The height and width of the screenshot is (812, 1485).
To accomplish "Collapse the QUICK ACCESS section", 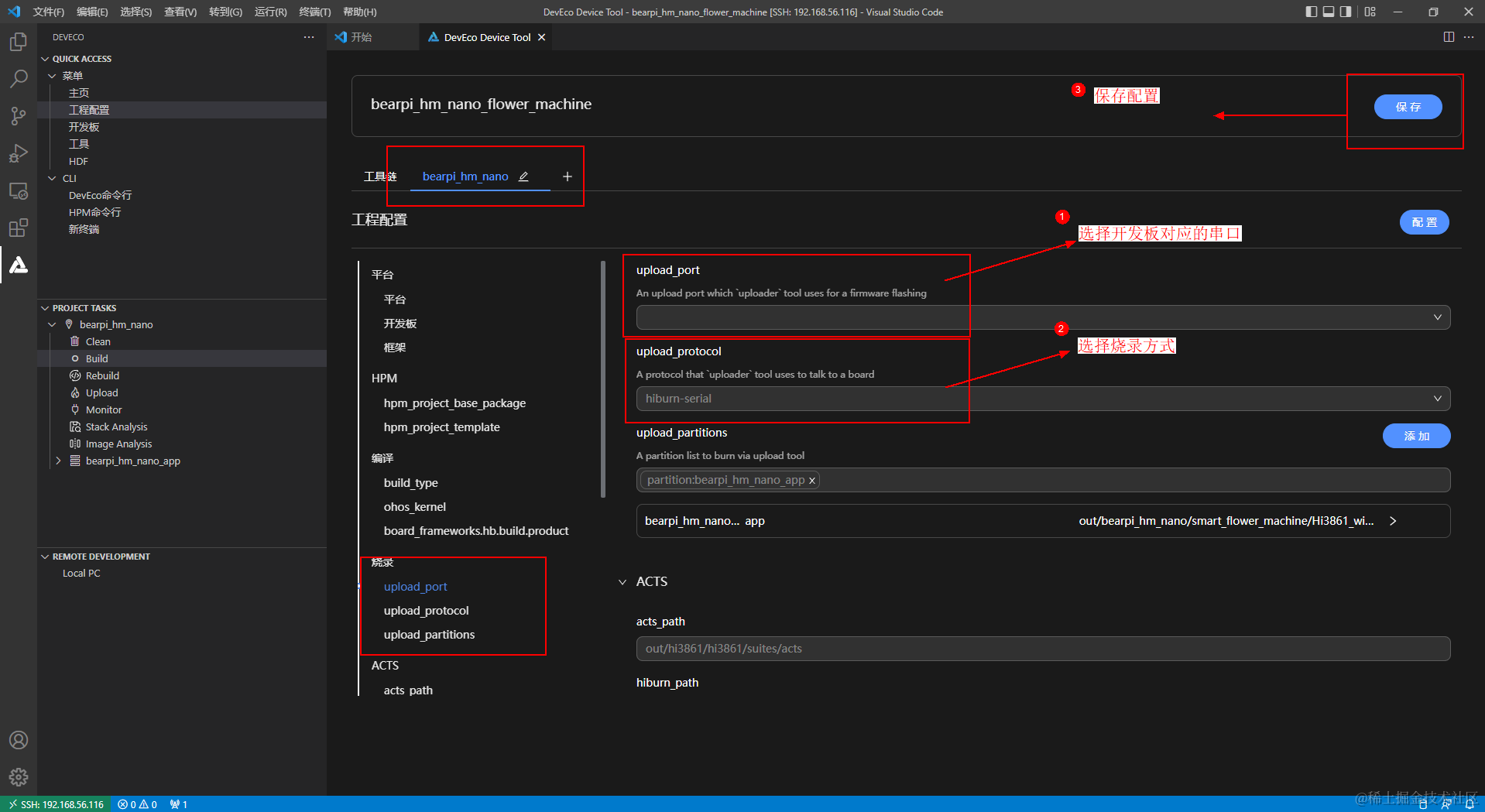I will coord(45,59).
